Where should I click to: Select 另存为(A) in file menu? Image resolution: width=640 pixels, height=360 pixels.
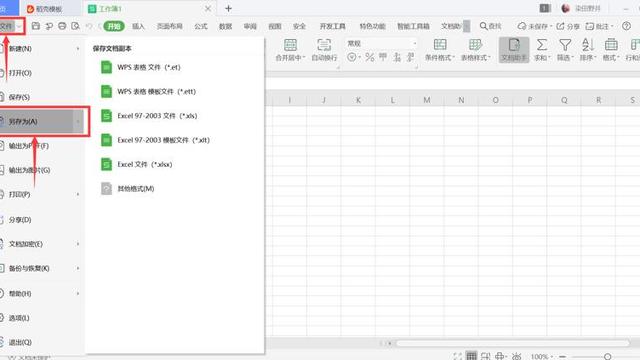click(x=41, y=121)
